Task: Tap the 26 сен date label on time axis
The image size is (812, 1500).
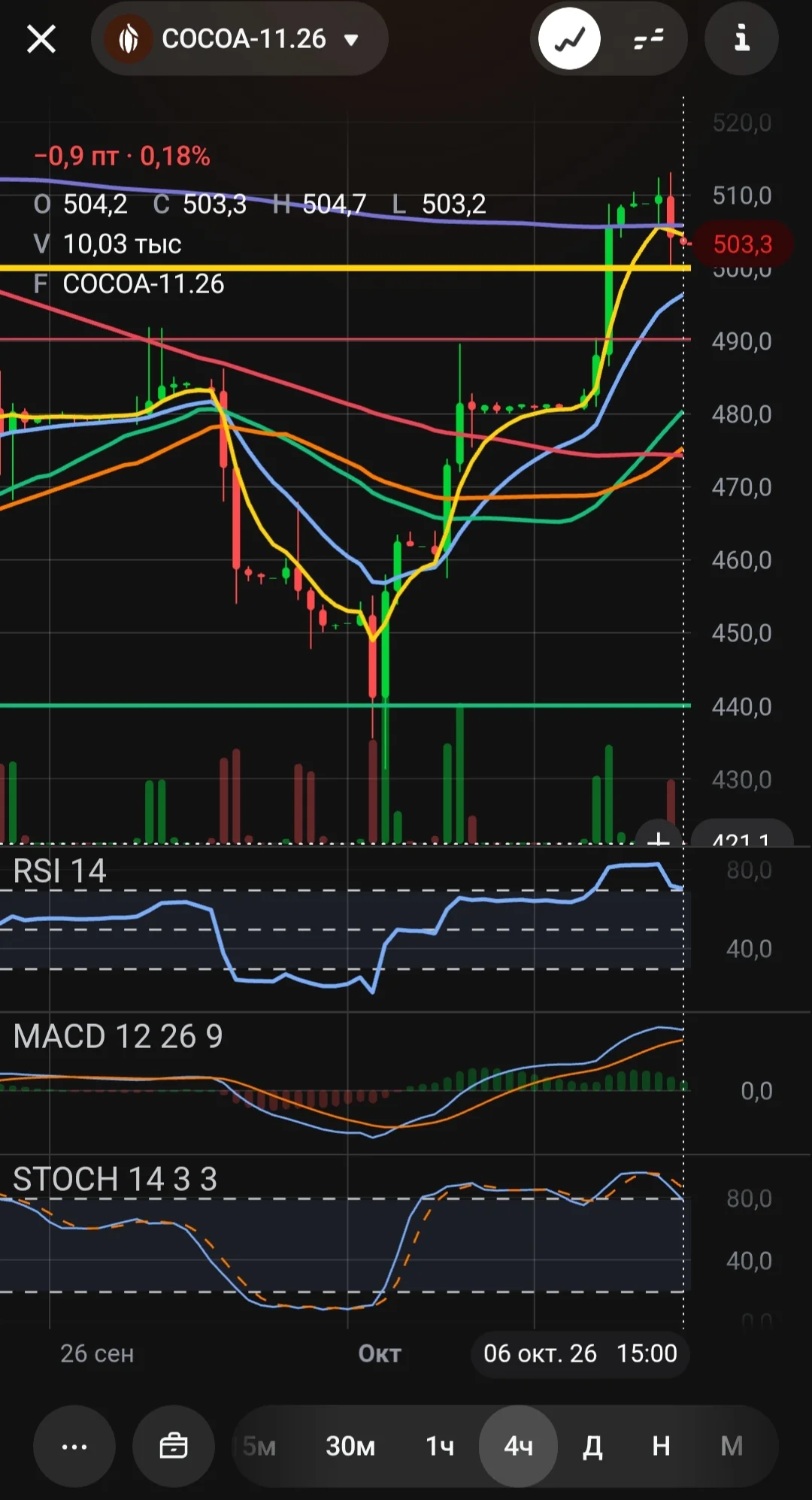Action: click(97, 1354)
